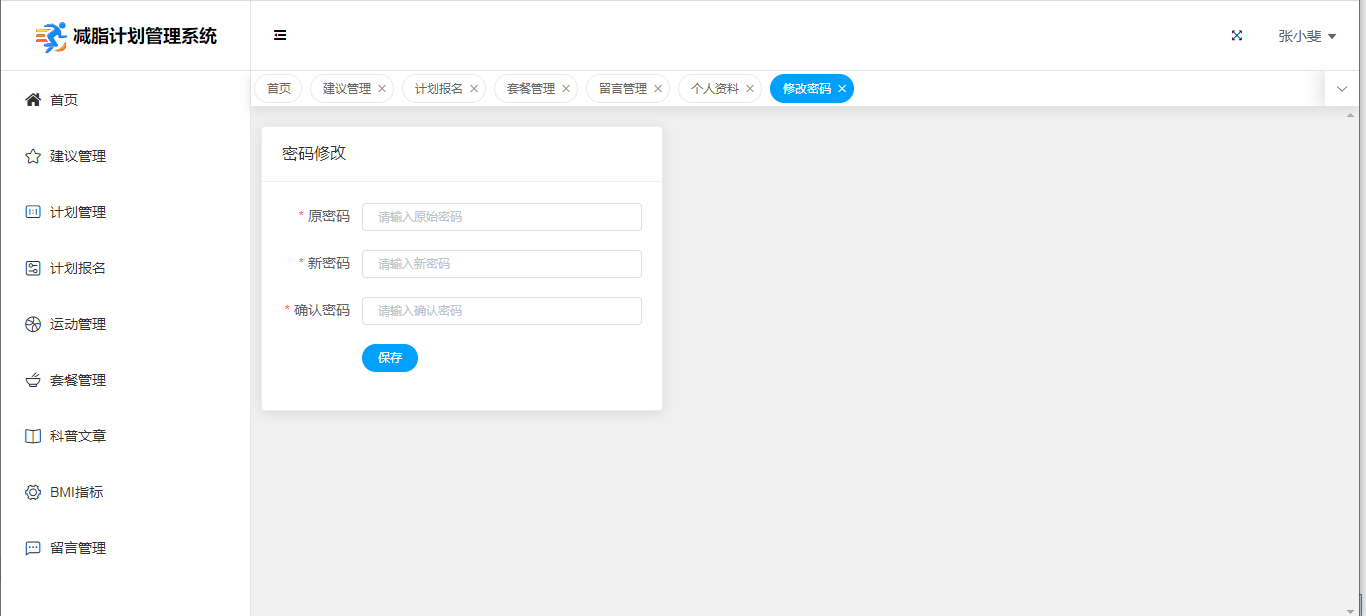1366x616 pixels.
Task: Open 套餐管理 in the sidebar
Action: click(125, 380)
